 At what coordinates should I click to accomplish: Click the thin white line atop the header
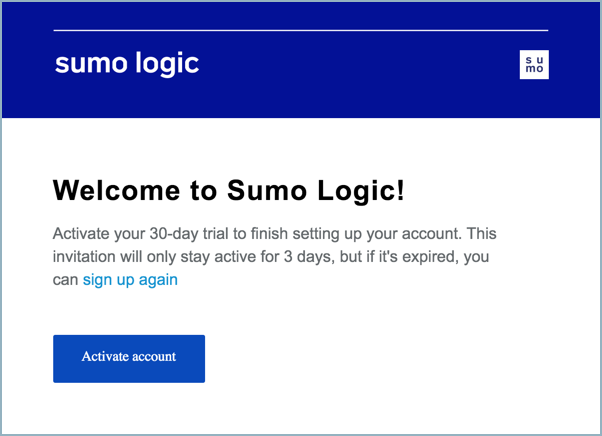pyautogui.click(x=300, y=31)
